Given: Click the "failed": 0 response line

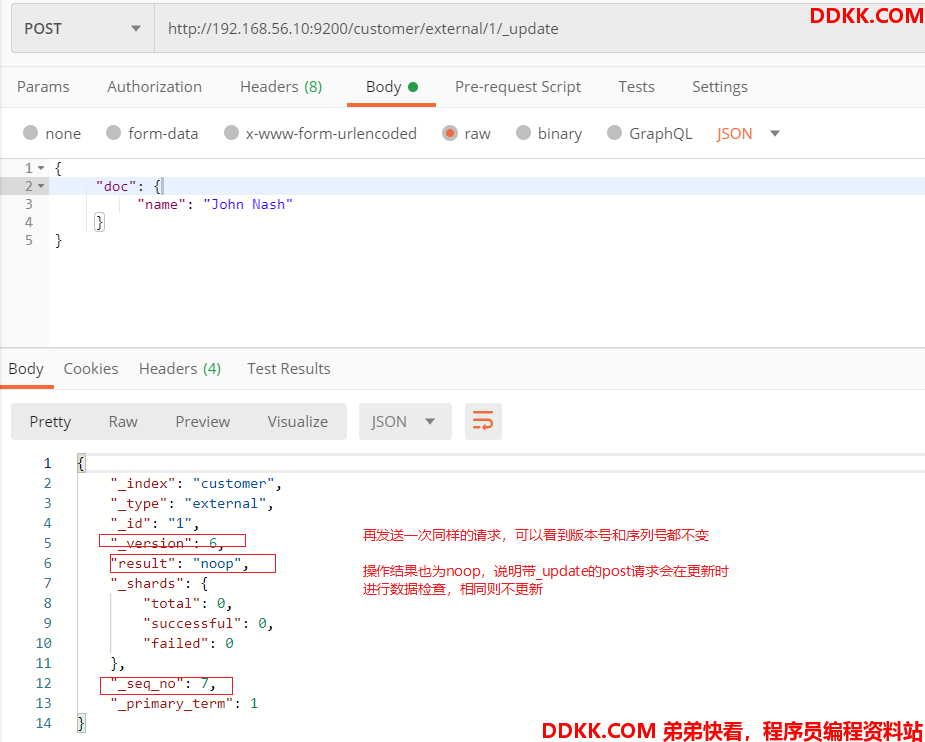Looking at the screenshot, I should [188, 643].
